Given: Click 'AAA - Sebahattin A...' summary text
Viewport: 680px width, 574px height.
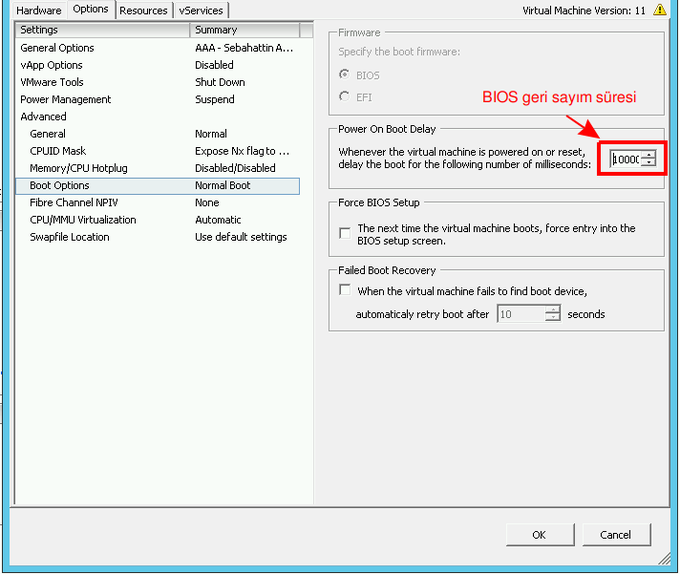Looking at the screenshot, I should click(244, 48).
